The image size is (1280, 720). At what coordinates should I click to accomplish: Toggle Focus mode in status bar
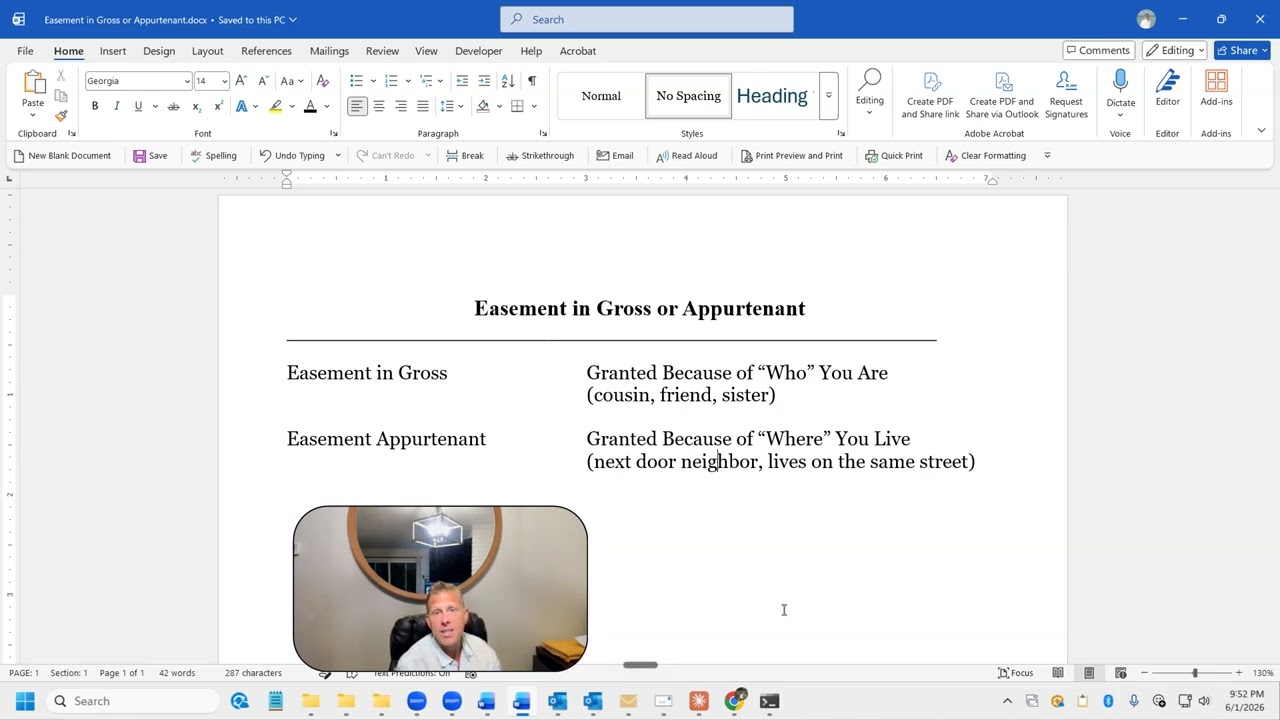[x=1016, y=673]
